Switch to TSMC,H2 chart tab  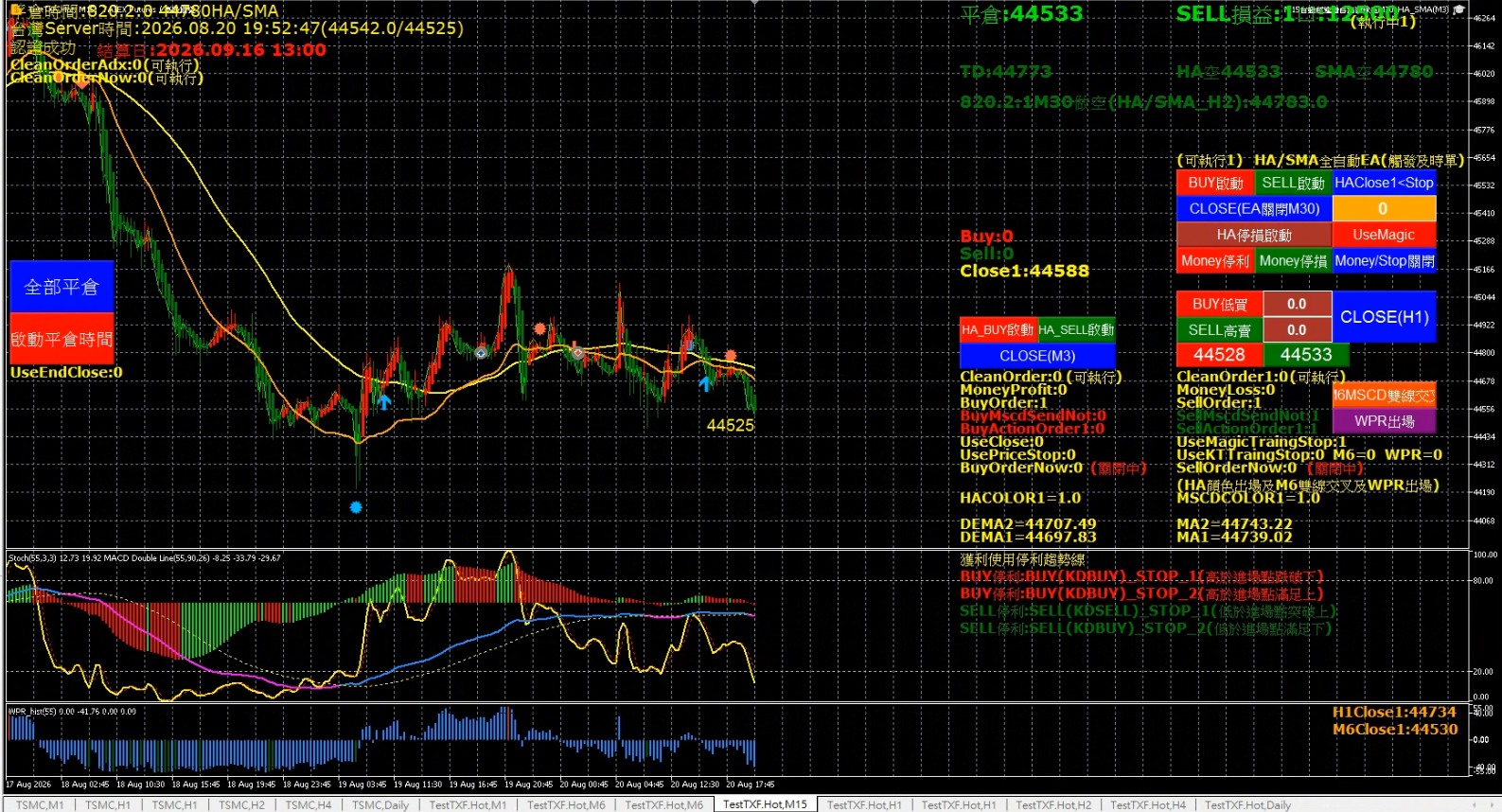[x=241, y=804]
